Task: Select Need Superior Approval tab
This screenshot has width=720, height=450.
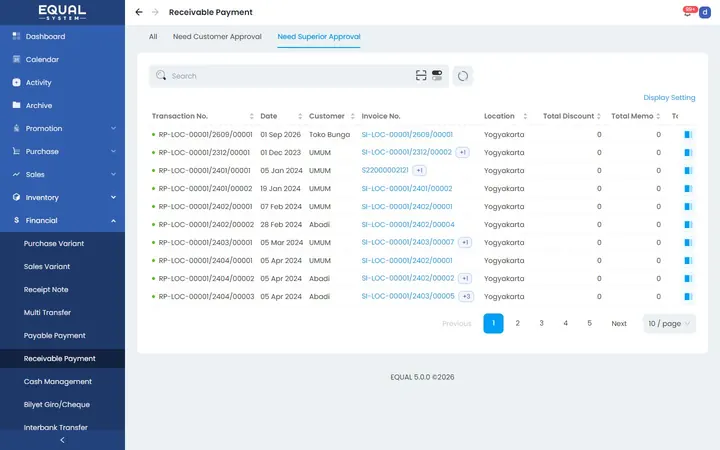Action: coord(319,37)
